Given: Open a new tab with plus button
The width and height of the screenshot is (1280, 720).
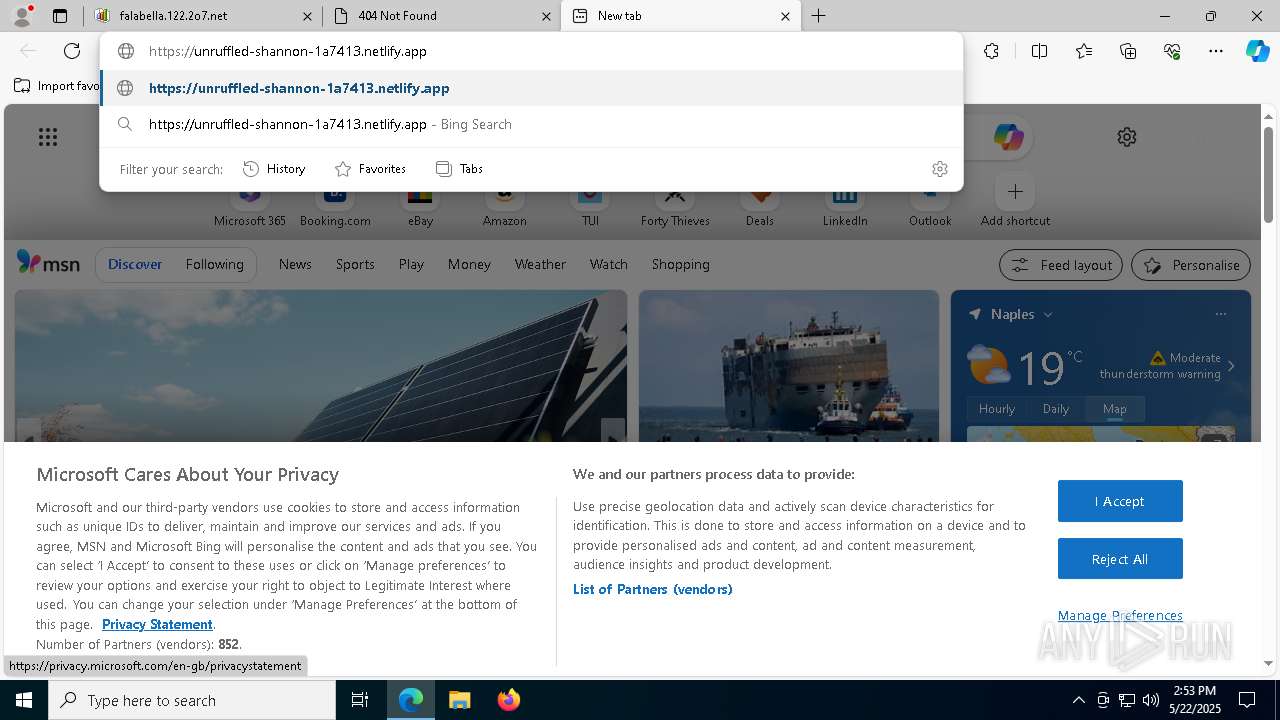Looking at the screenshot, I should click(x=818, y=16).
